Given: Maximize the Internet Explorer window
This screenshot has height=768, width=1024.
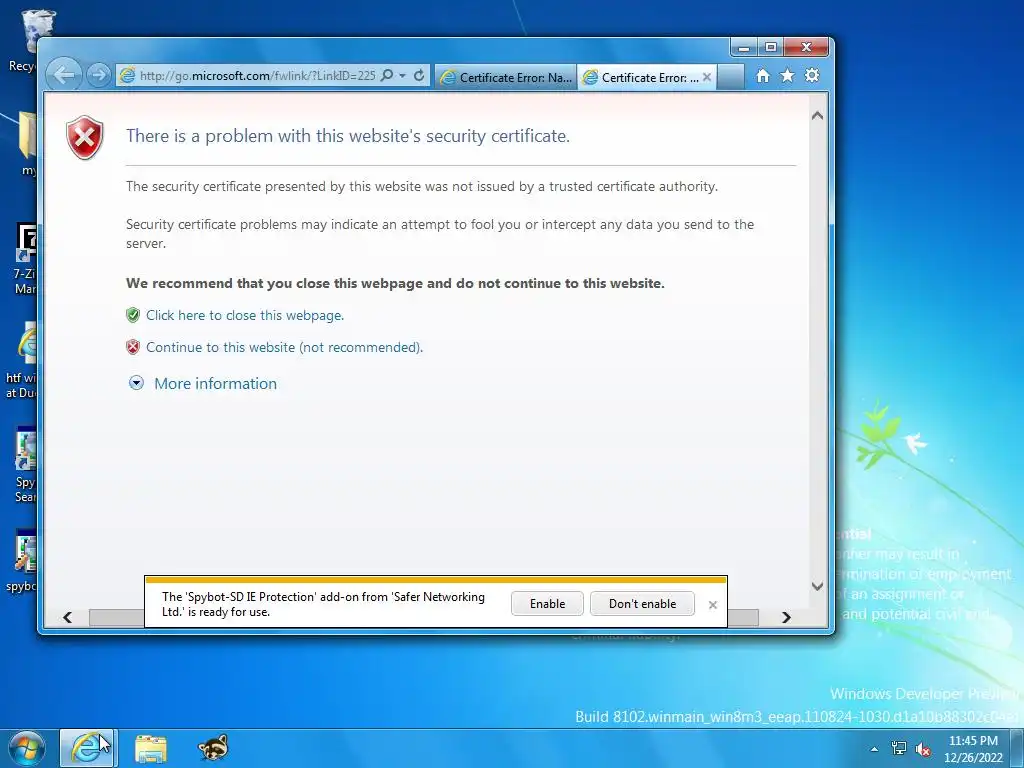Looking at the screenshot, I should point(771,48).
